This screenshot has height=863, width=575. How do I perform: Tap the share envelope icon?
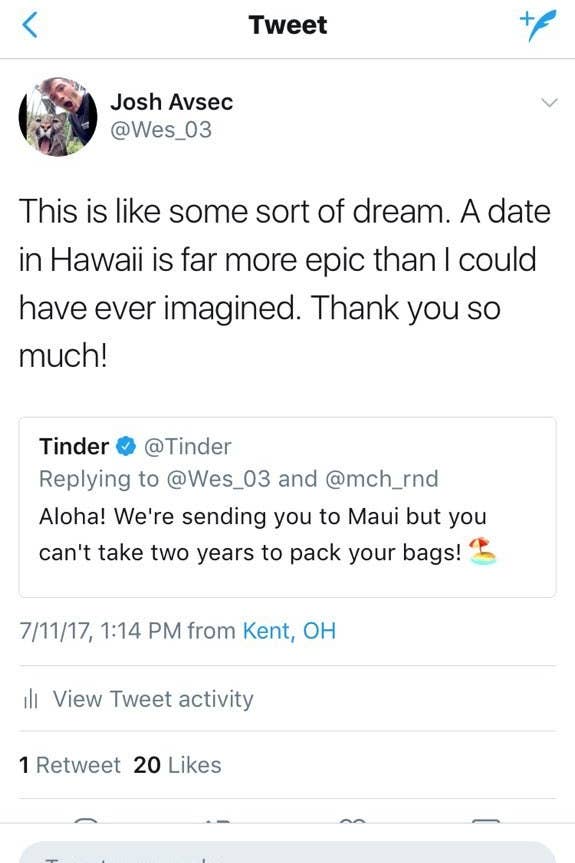click(486, 821)
